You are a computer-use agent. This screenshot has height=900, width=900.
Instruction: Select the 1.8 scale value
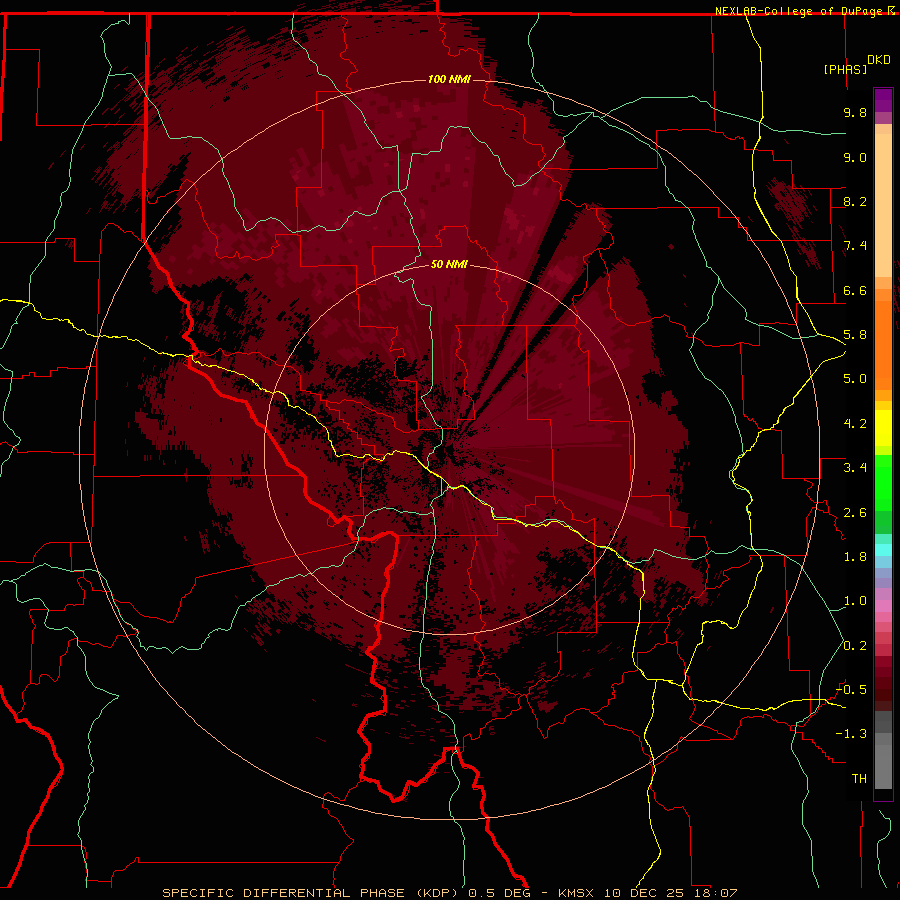pos(855,557)
